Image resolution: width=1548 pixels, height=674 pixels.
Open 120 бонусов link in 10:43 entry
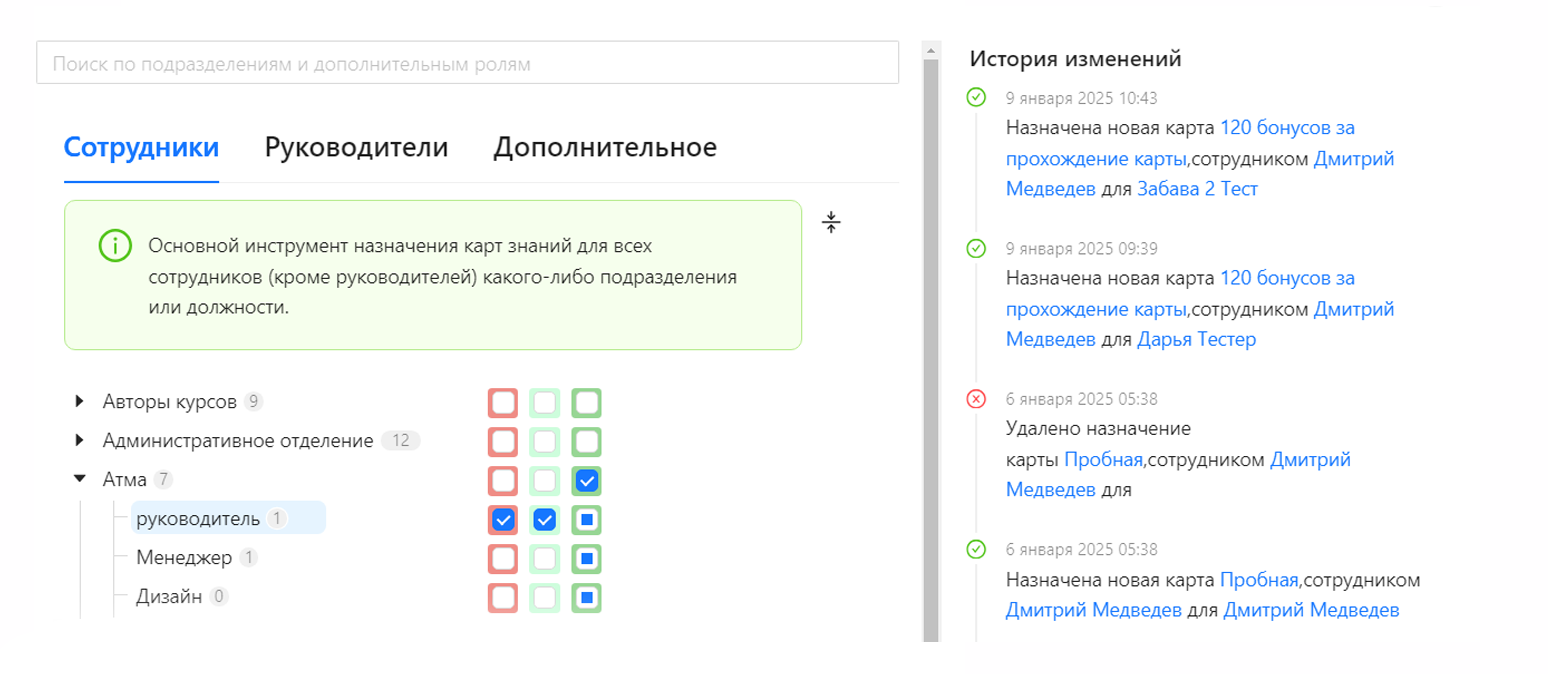(x=1180, y=143)
